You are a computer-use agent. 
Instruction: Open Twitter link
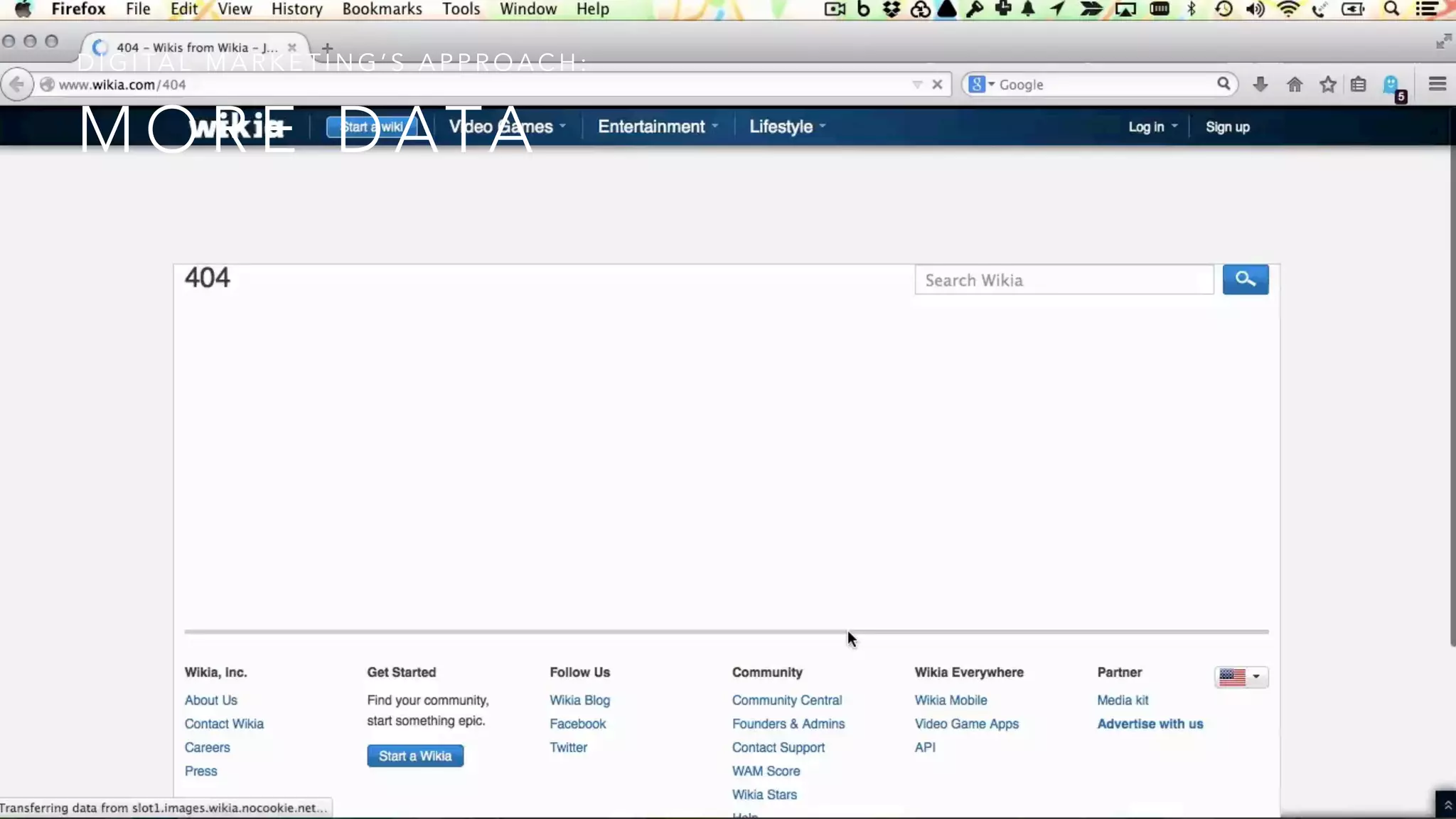[568, 747]
